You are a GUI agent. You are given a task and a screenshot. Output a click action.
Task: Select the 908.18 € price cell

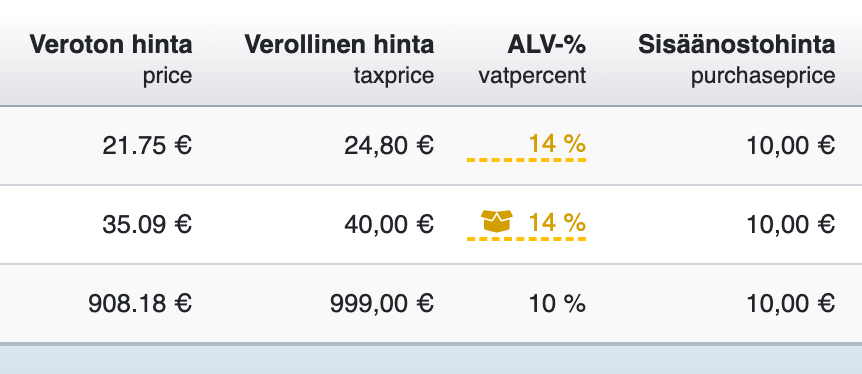click(x=140, y=303)
